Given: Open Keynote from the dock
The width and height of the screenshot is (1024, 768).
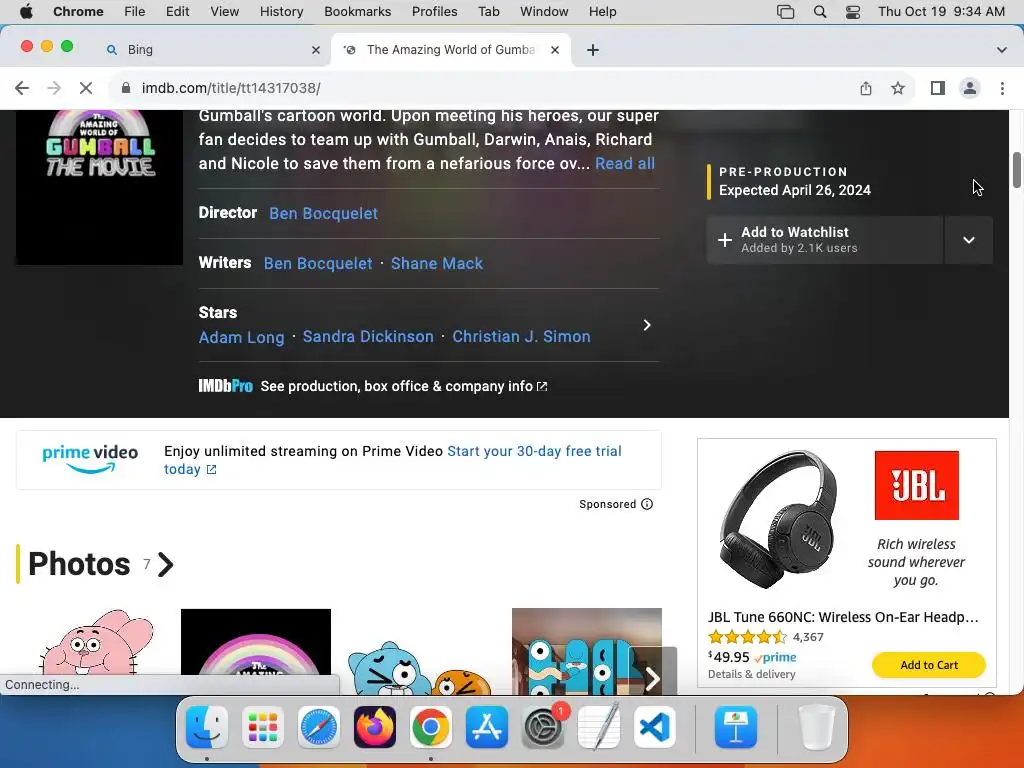Looking at the screenshot, I should pos(736,727).
